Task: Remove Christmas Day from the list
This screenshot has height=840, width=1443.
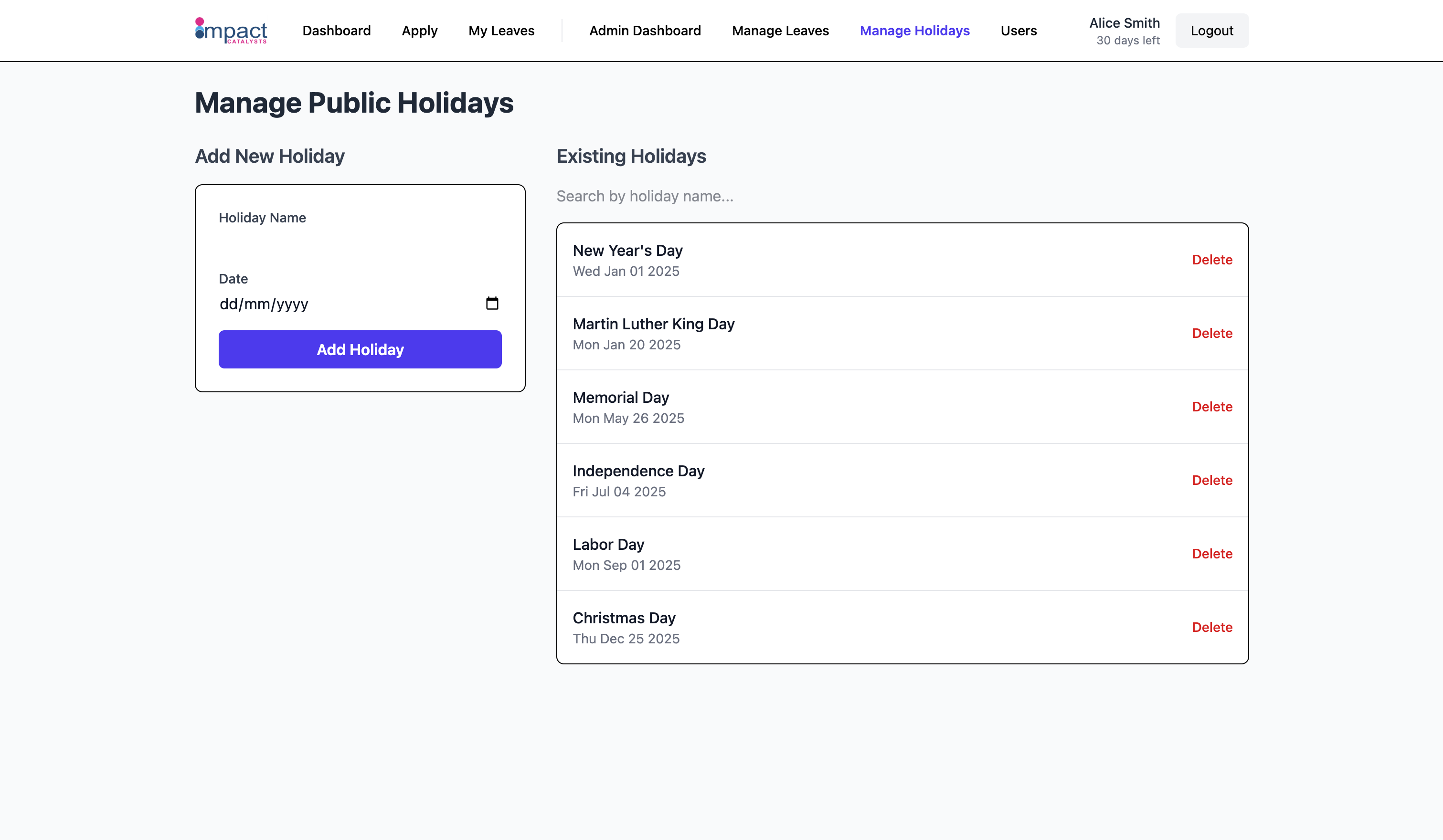Action: click(1212, 627)
